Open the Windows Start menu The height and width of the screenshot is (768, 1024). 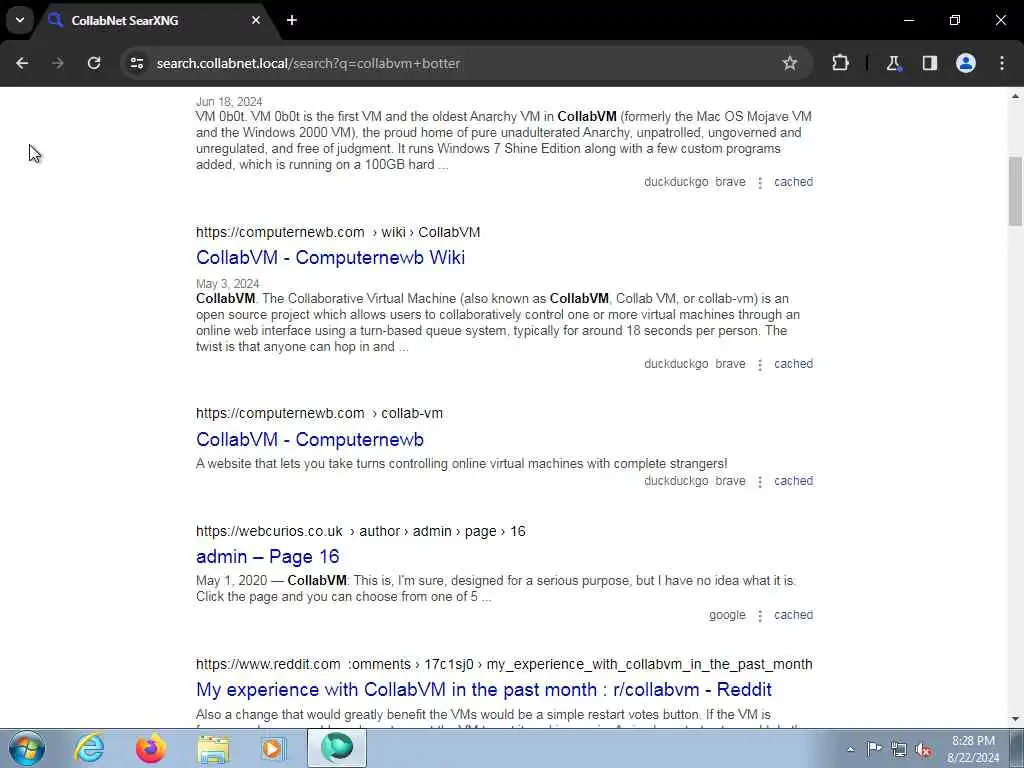tap(26, 748)
